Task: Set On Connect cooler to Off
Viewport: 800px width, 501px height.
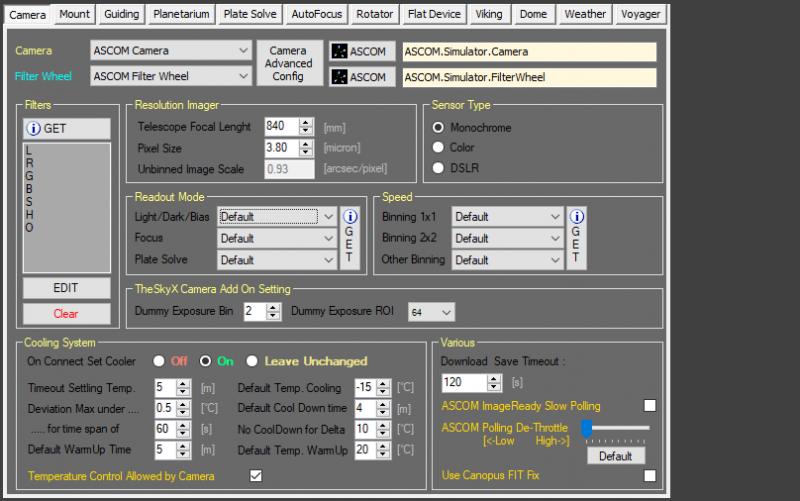Action: tap(159, 361)
